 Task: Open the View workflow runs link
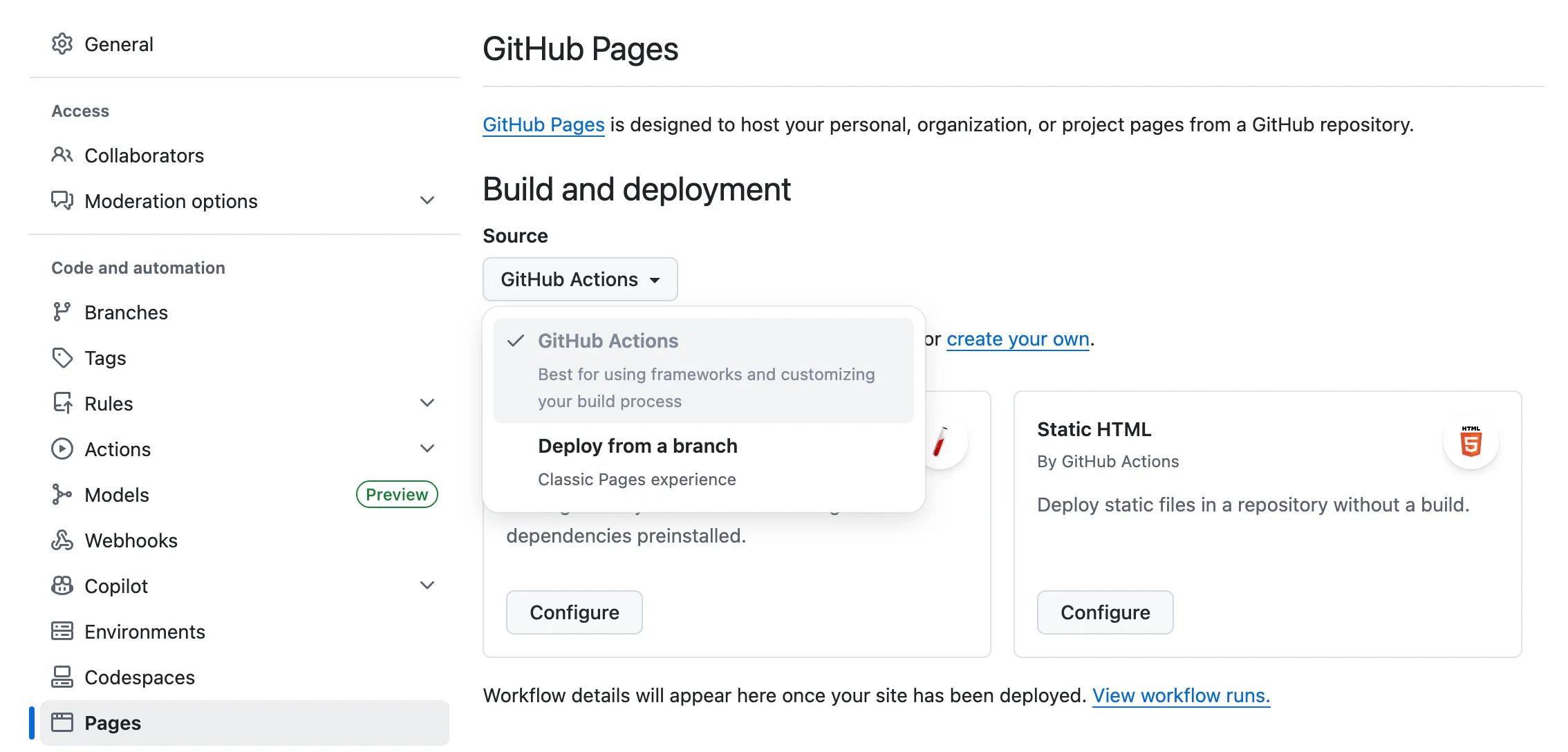click(x=1181, y=695)
